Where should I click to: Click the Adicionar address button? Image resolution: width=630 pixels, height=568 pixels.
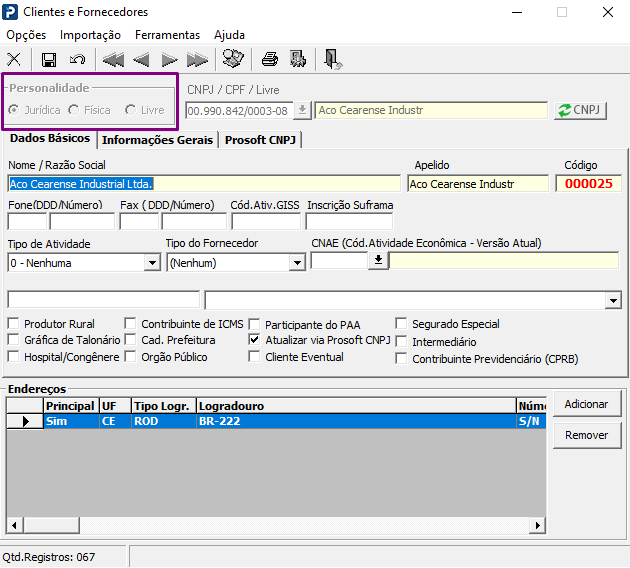587,404
